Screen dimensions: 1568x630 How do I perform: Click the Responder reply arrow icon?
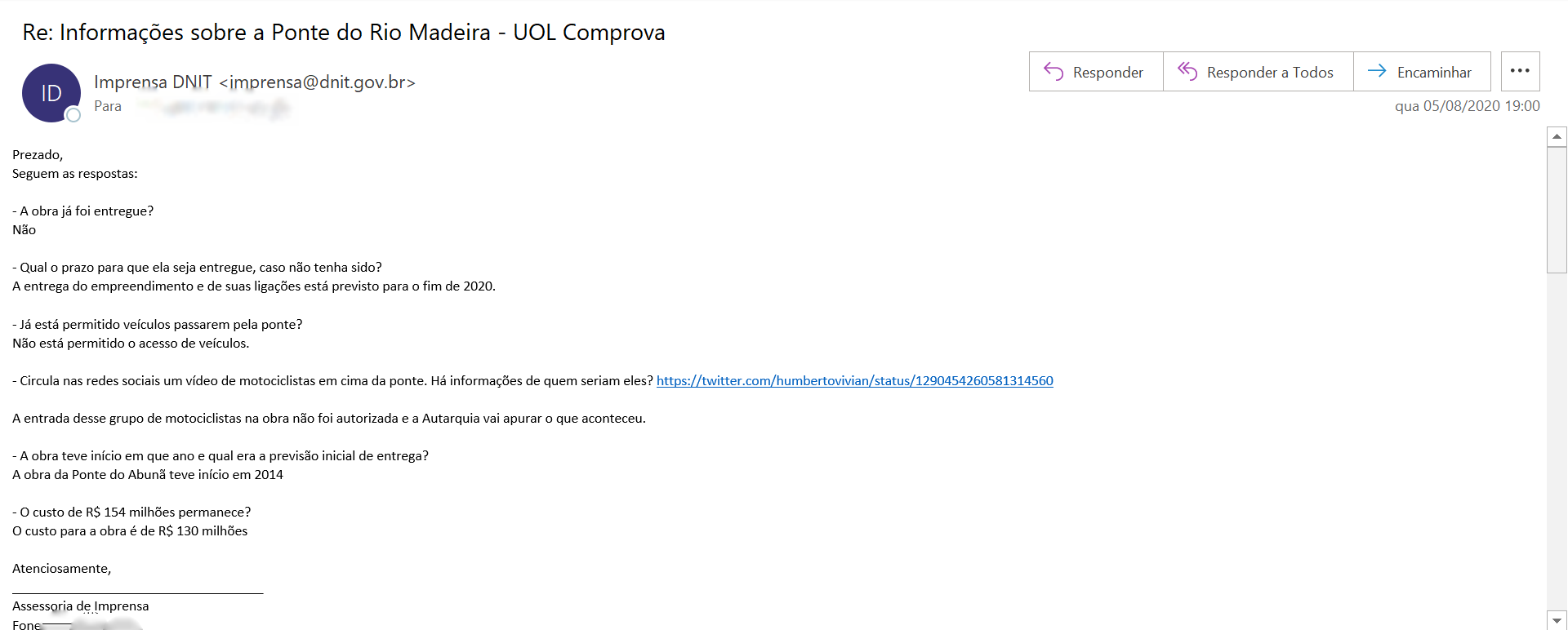pyautogui.click(x=1053, y=72)
